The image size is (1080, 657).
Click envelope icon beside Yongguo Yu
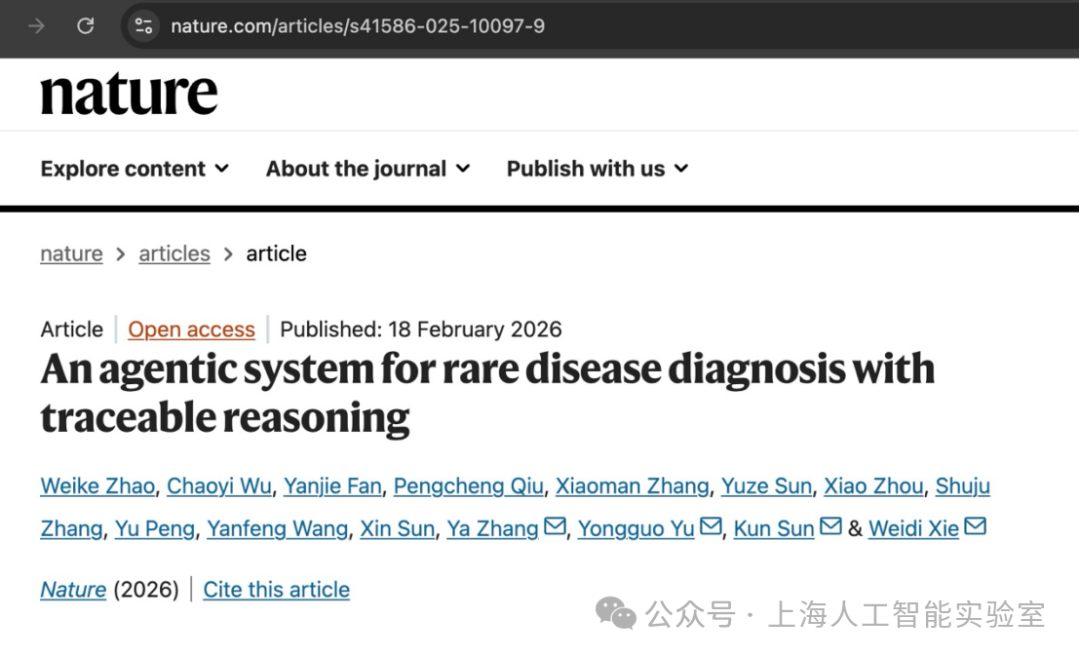click(711, 527)
